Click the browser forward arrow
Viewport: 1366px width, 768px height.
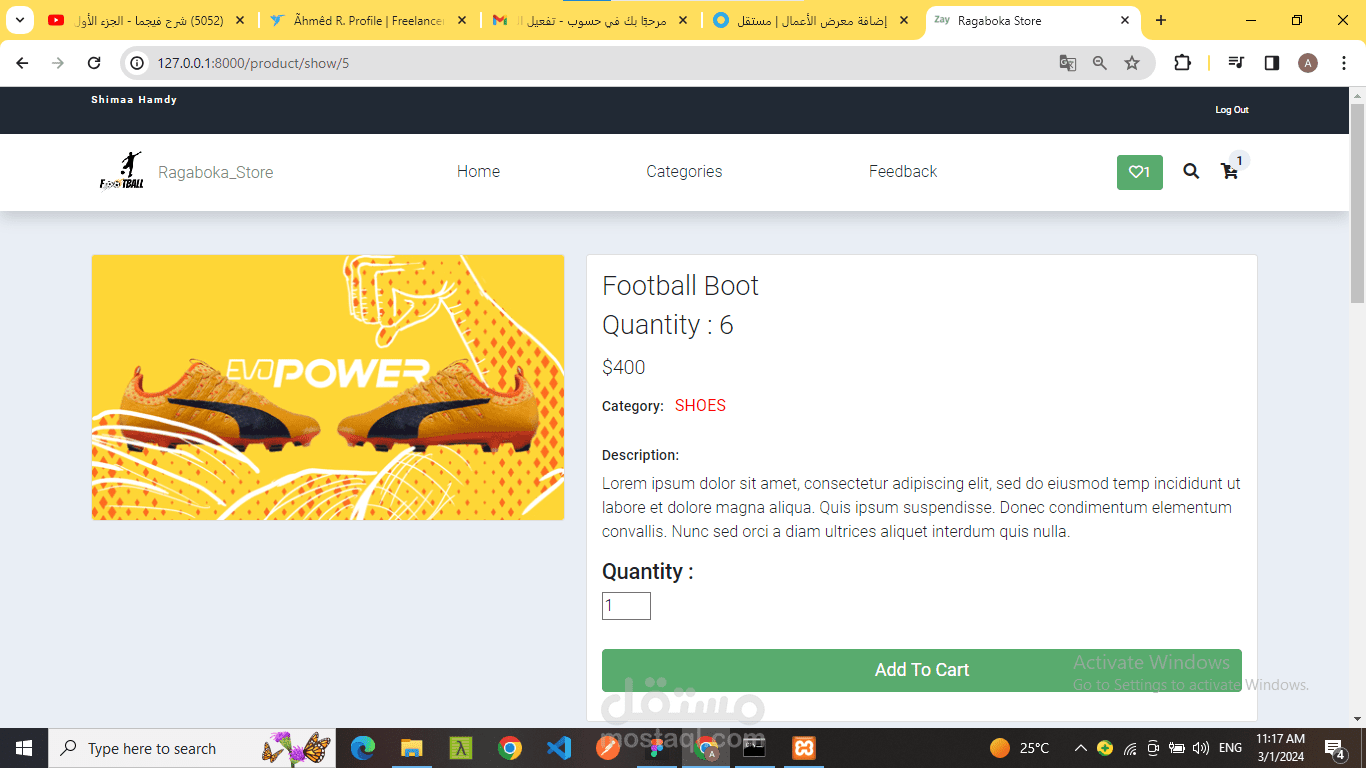[x=58, y=63]
